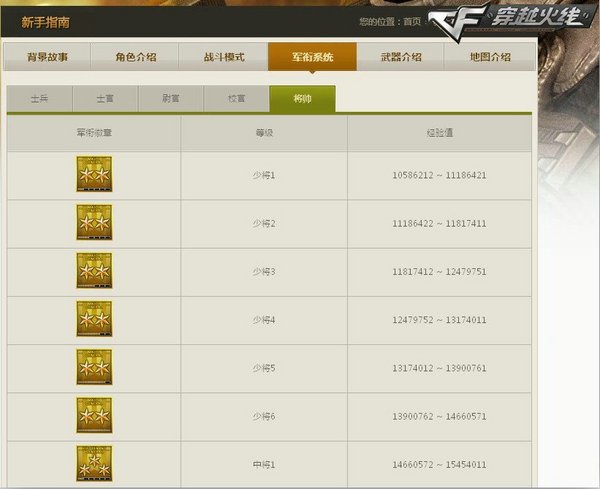The height and width of the screenshot is (489, 600).
Task: Select the 将帅 rank sub-tab
Action: (303, 99)
